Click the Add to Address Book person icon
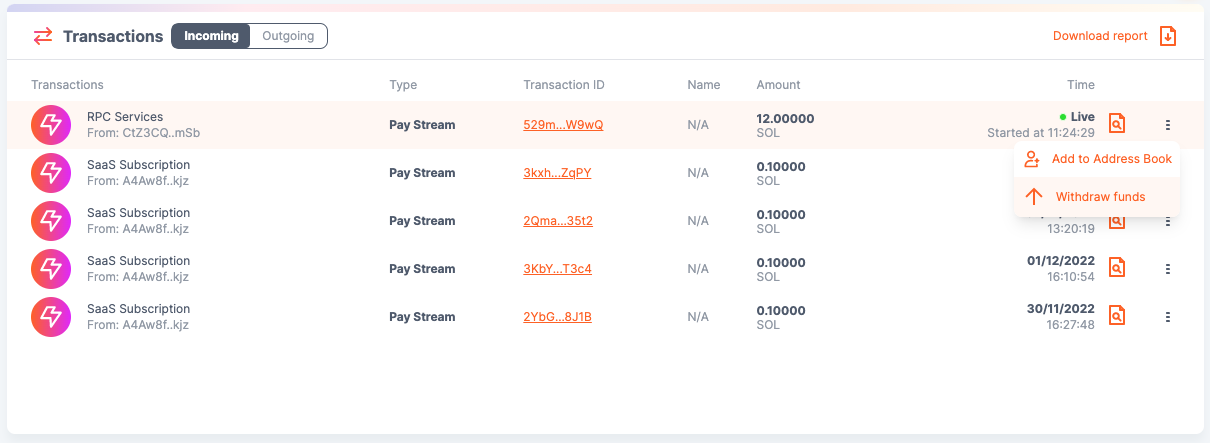Screen dimensions: 1210x443 pos(1034,159)
